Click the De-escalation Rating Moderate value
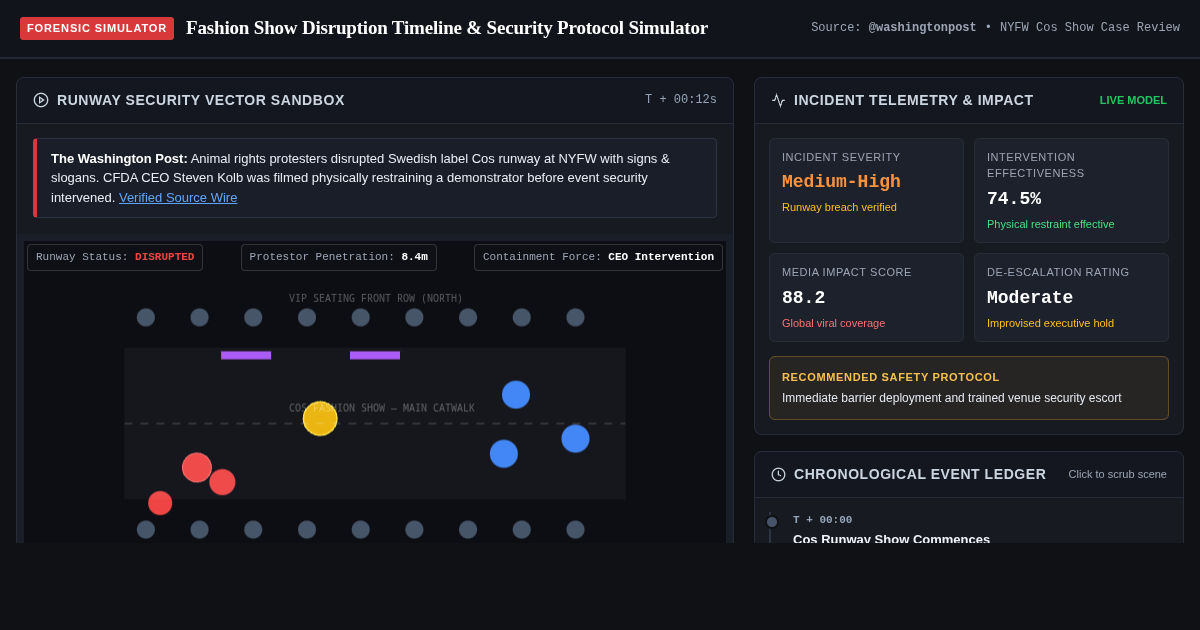Viewport: 1200px width, 630px height. pyautogui.click(x=1030, y=298)
